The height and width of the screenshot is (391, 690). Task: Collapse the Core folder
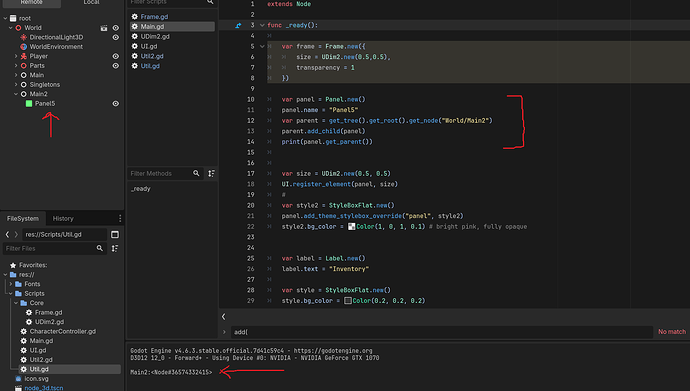(x=16, y=303)
